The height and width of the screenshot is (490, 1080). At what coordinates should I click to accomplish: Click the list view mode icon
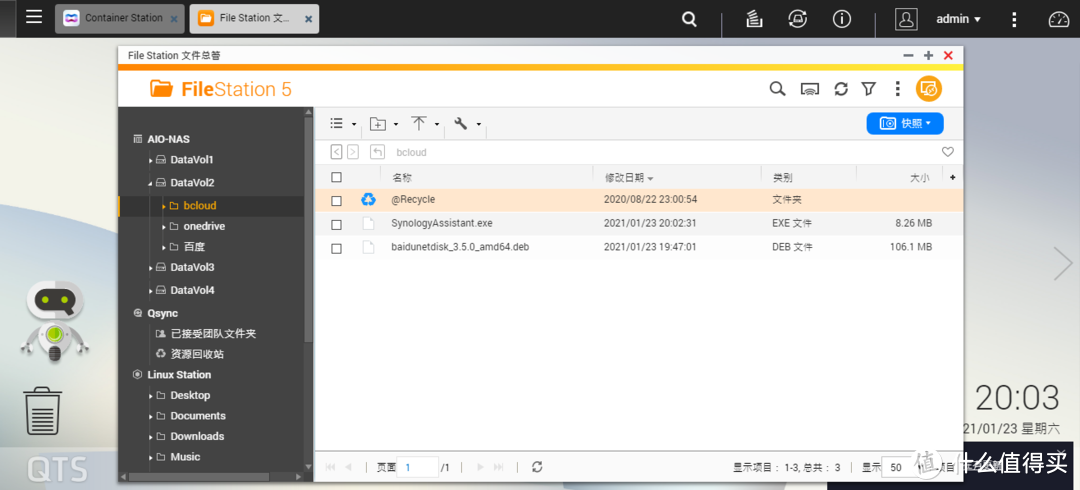[x=337, y=123]
